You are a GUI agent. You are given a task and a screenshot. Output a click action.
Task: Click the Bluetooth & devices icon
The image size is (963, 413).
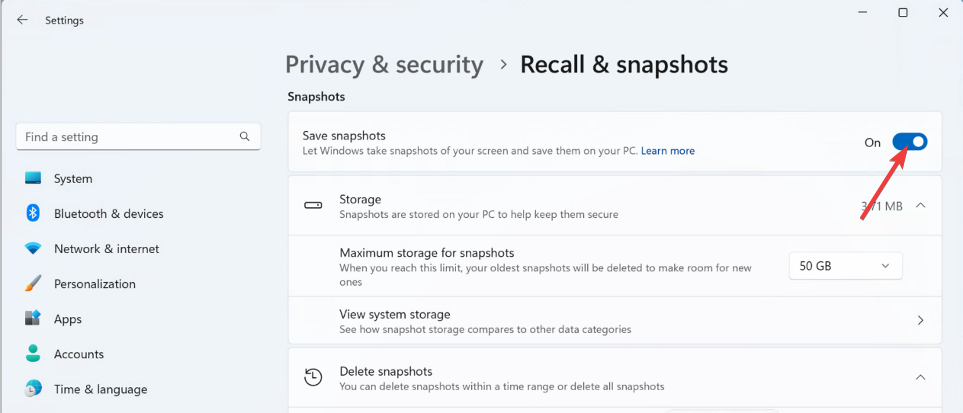[x=33, y=213]
